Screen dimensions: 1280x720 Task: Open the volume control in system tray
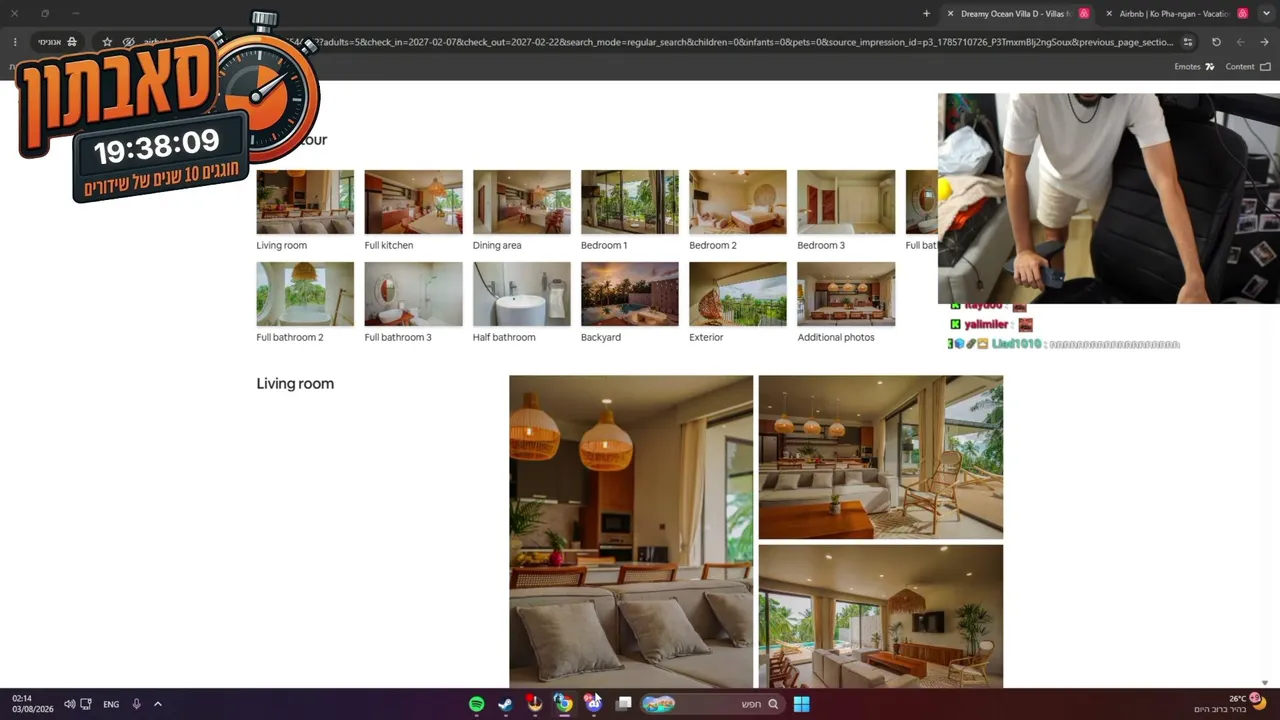[x=70, y=704]
